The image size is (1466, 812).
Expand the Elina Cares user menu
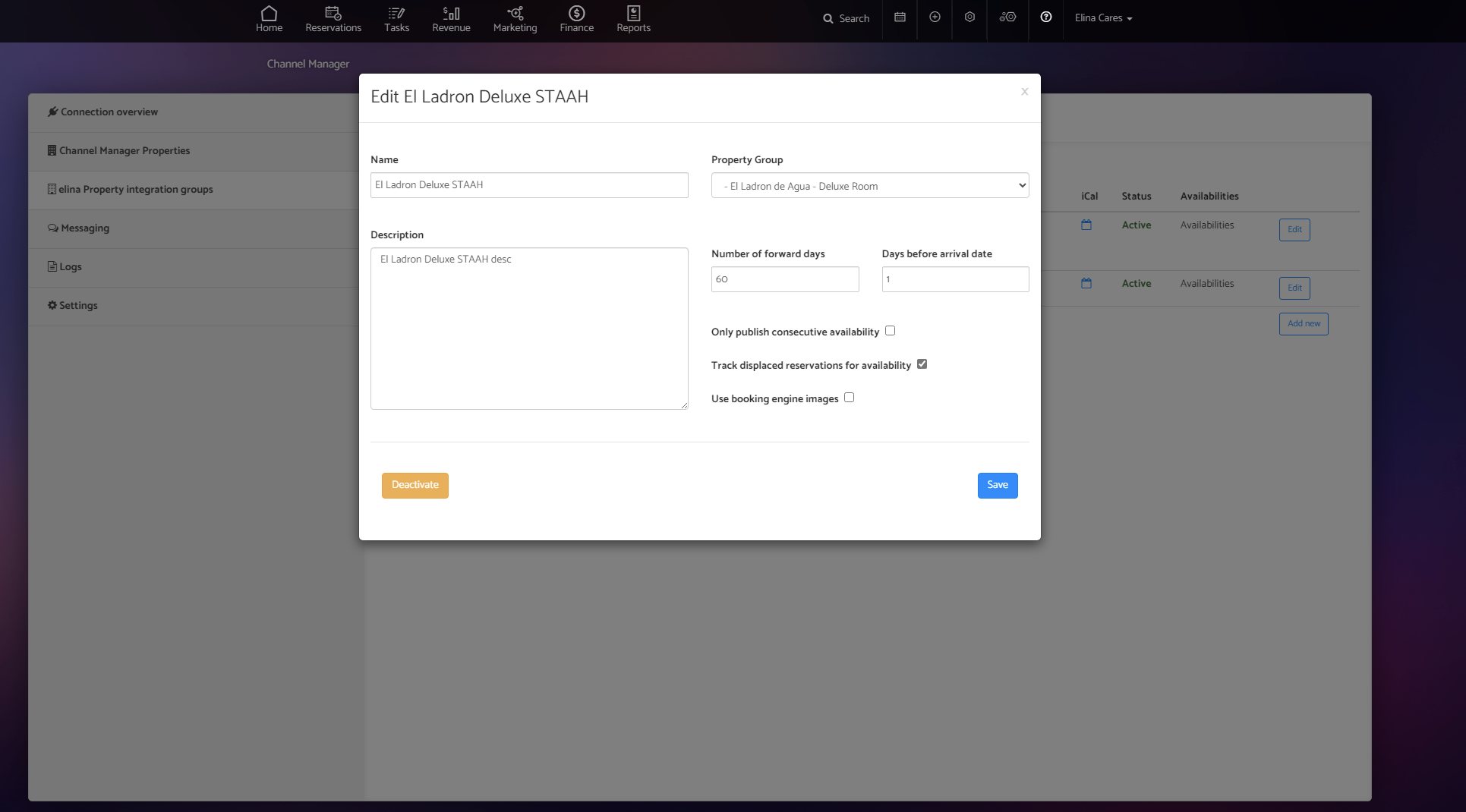(1103, 18)
